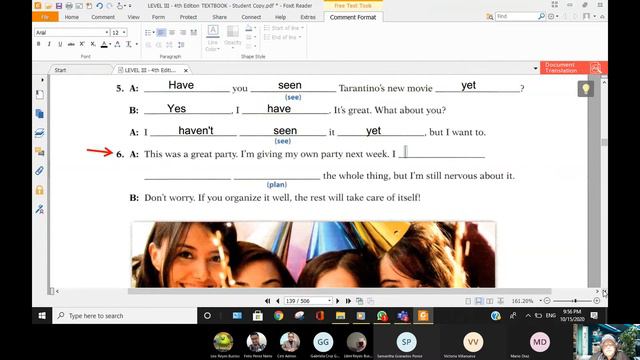Toggle Bold formatting in Font group
Screen dimensions: 640x360
pos(39,44)
